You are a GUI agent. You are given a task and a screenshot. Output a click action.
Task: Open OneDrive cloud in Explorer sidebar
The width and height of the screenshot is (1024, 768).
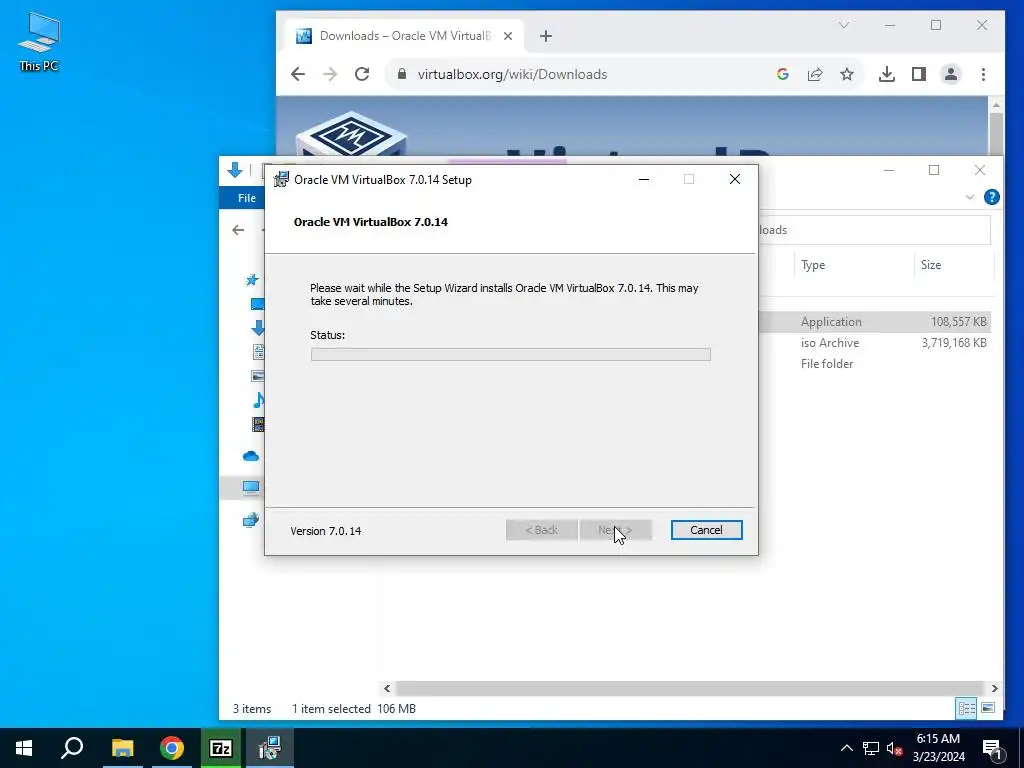point(251,456)
